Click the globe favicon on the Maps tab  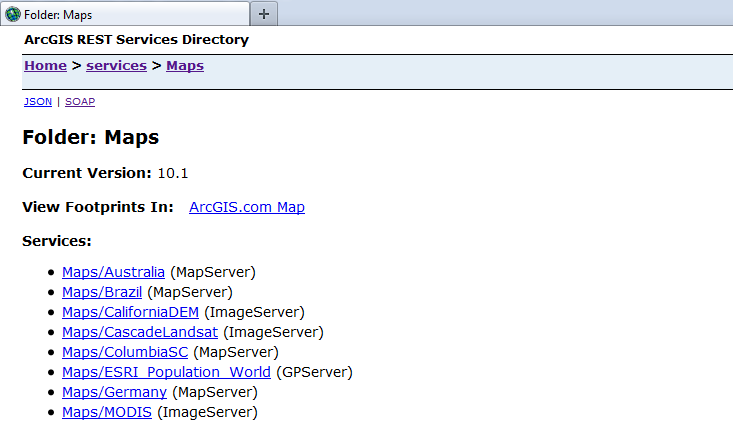(12, 13)
